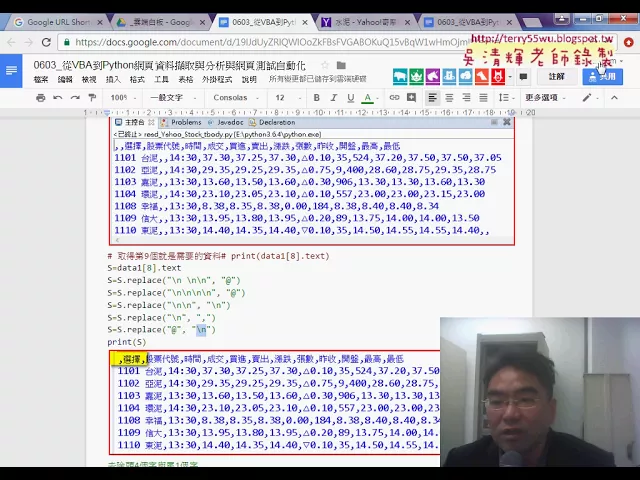Click the red Chrome extension icon

pyautogui.click(x=629, y=42)
